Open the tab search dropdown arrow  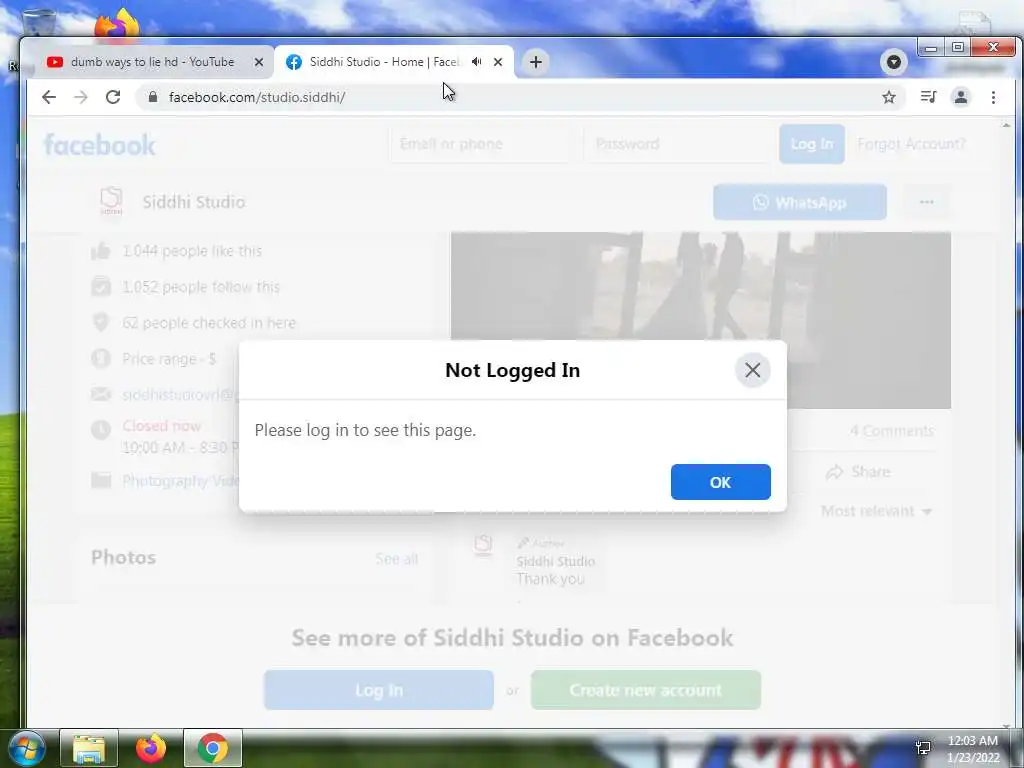coord(893,62)
